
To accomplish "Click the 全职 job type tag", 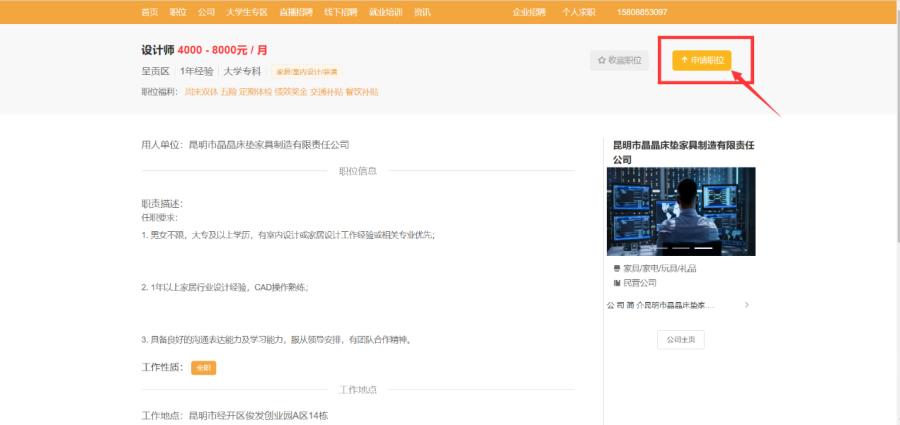I will coord(204,367).
